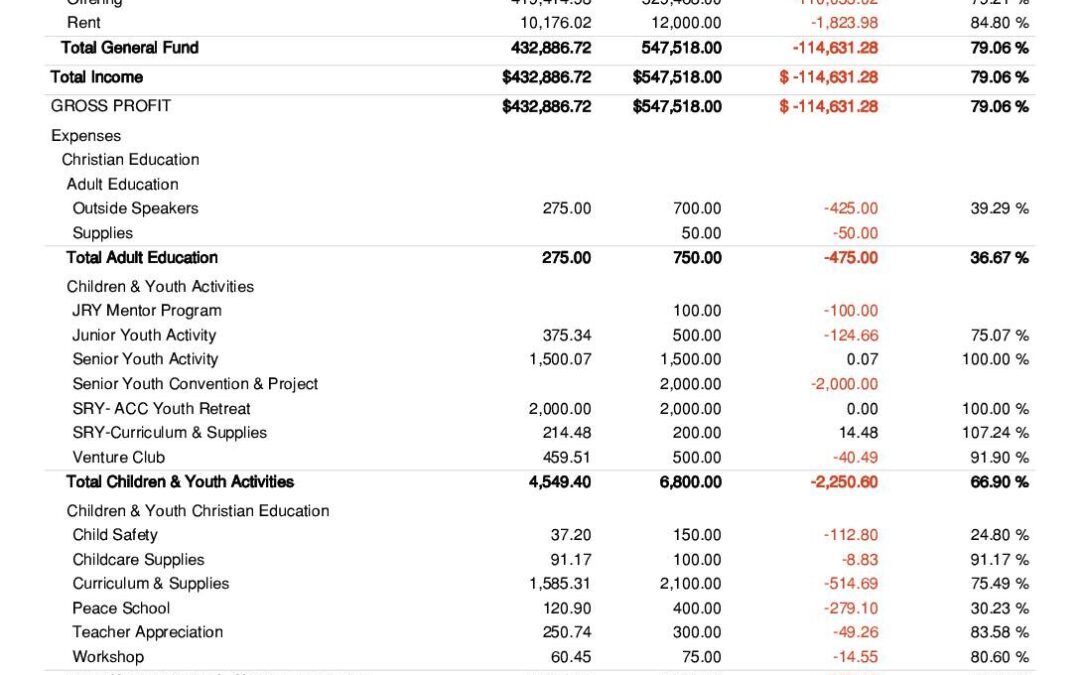The image size is (1080, 675).
Task: Select the 'Expenses' section heading
Action: (x=86, y=136)
